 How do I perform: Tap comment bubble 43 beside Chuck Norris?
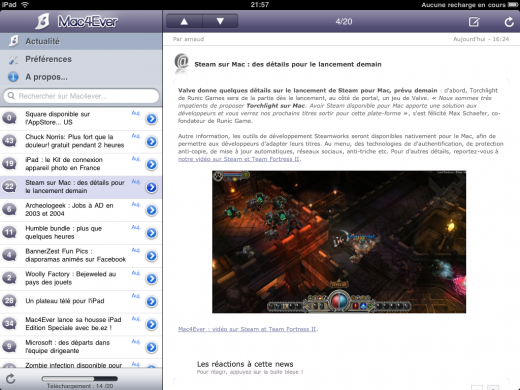(x=9, y=141)
